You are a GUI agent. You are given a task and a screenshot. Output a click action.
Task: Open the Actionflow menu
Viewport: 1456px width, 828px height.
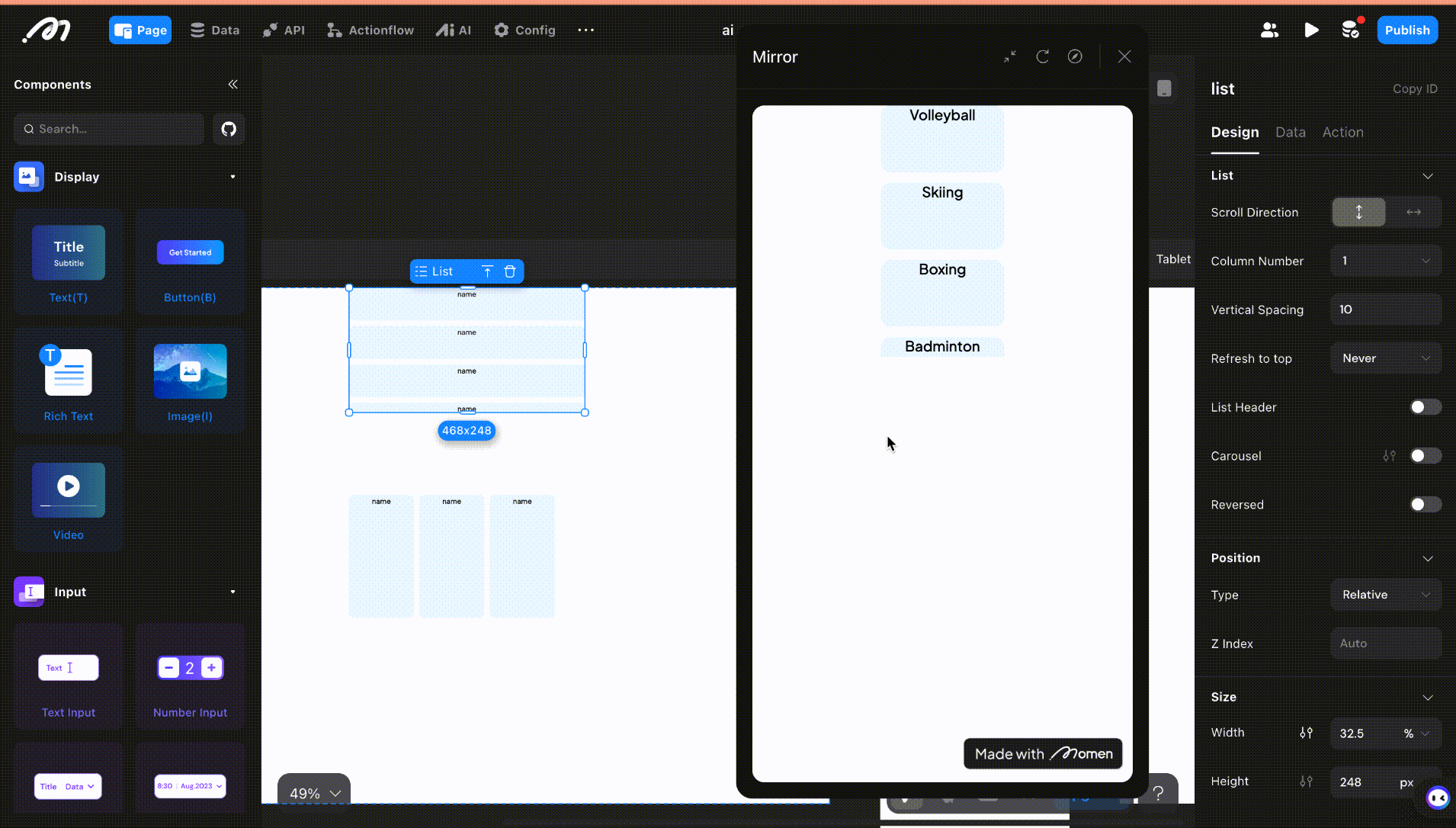[x=370, y=30]
